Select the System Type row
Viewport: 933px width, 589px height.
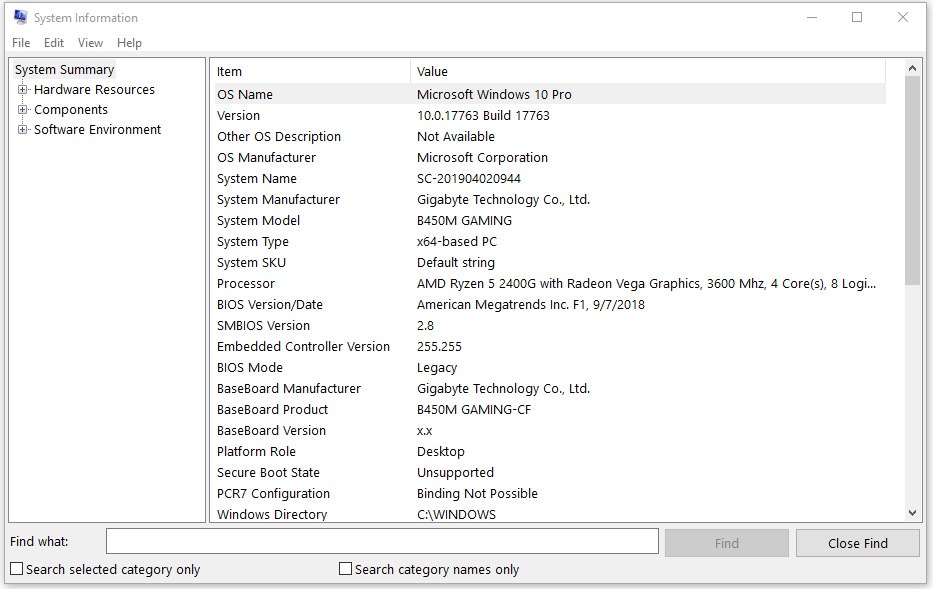[x=550, y=242]
